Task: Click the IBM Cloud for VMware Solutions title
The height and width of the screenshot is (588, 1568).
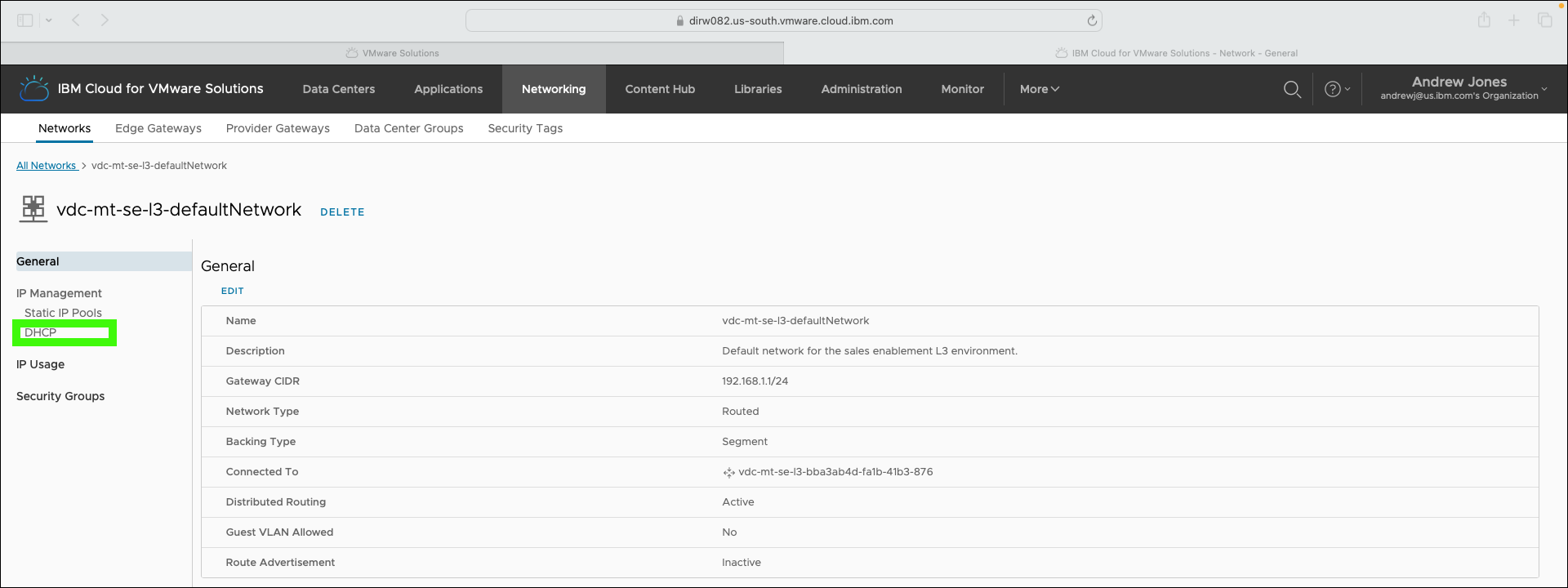Action: click(x=160, y=88)
